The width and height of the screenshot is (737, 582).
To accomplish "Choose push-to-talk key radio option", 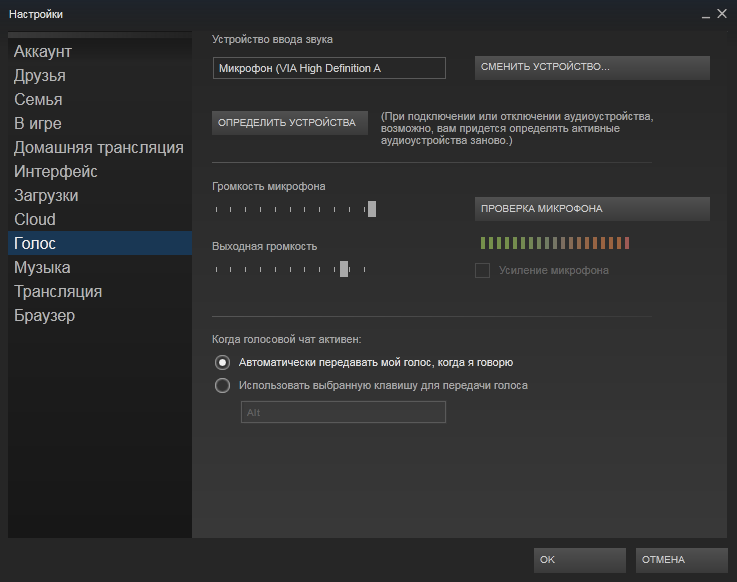I will (x=223, y=385).
